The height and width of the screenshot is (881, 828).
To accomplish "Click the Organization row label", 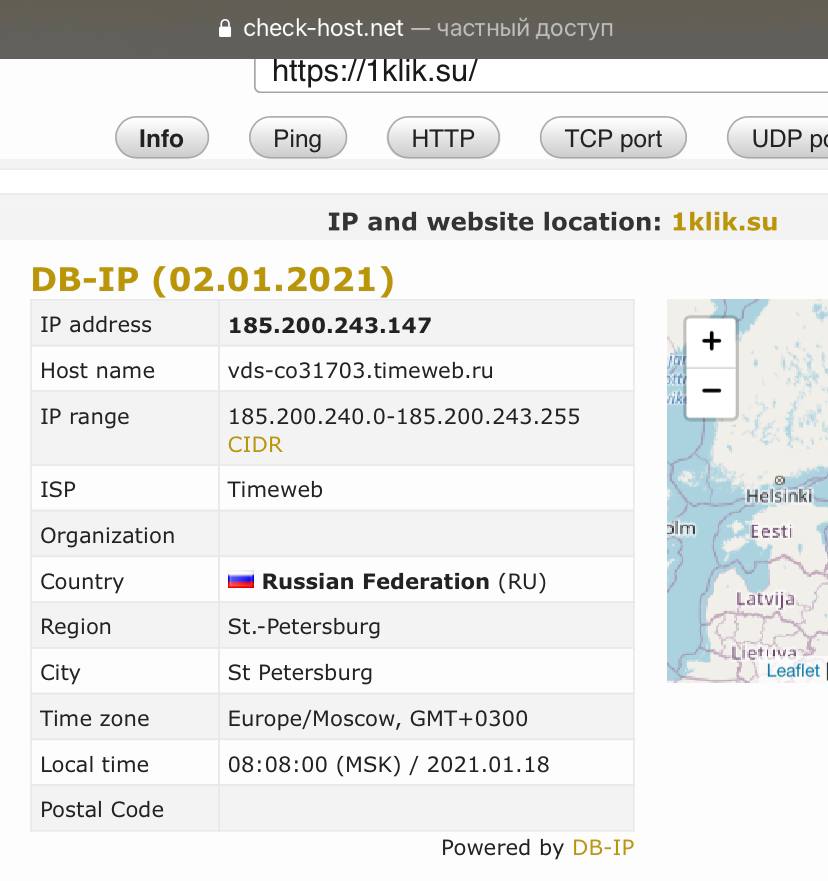I will [107, 535].
